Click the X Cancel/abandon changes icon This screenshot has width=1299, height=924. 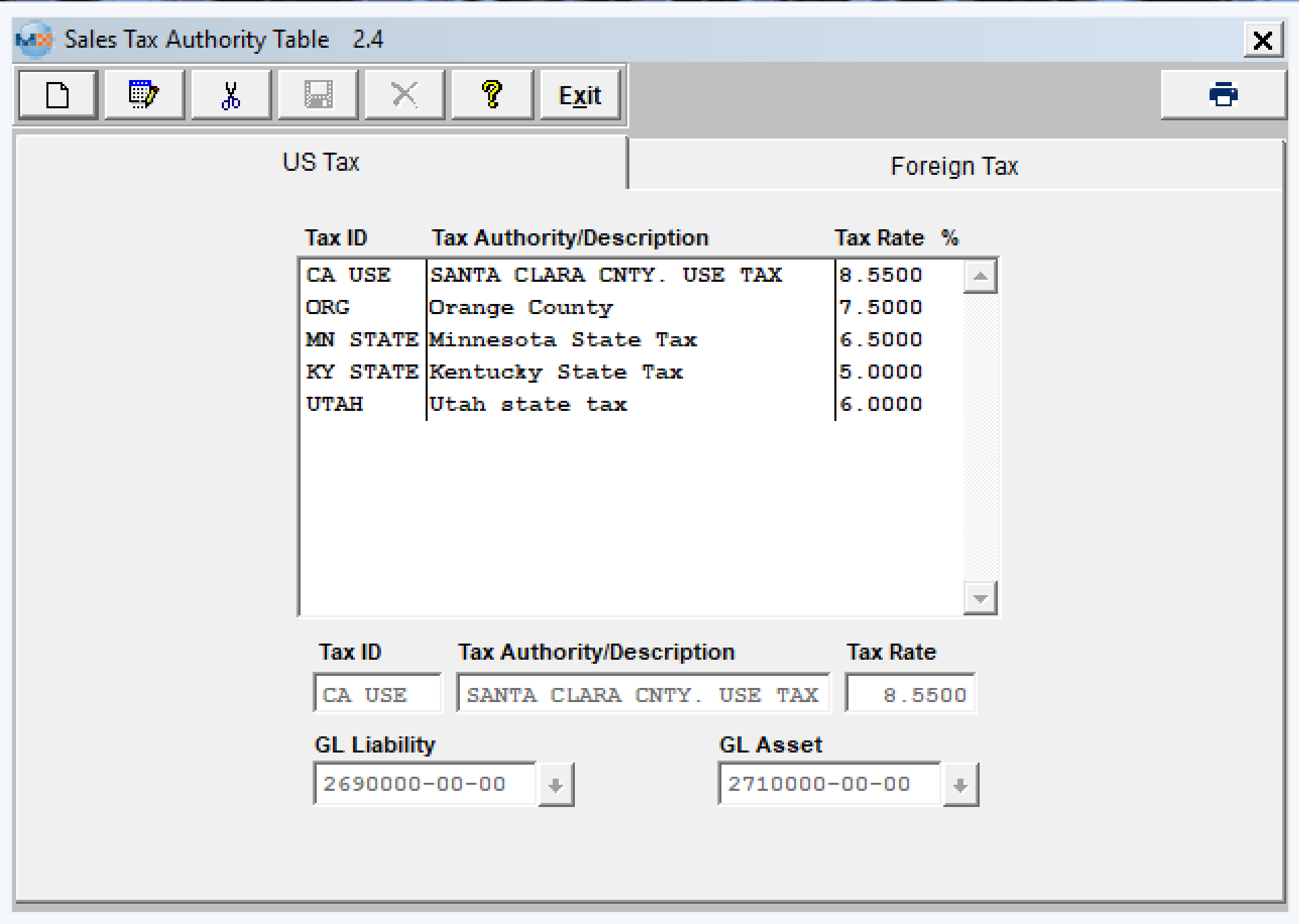pos(404,95)
